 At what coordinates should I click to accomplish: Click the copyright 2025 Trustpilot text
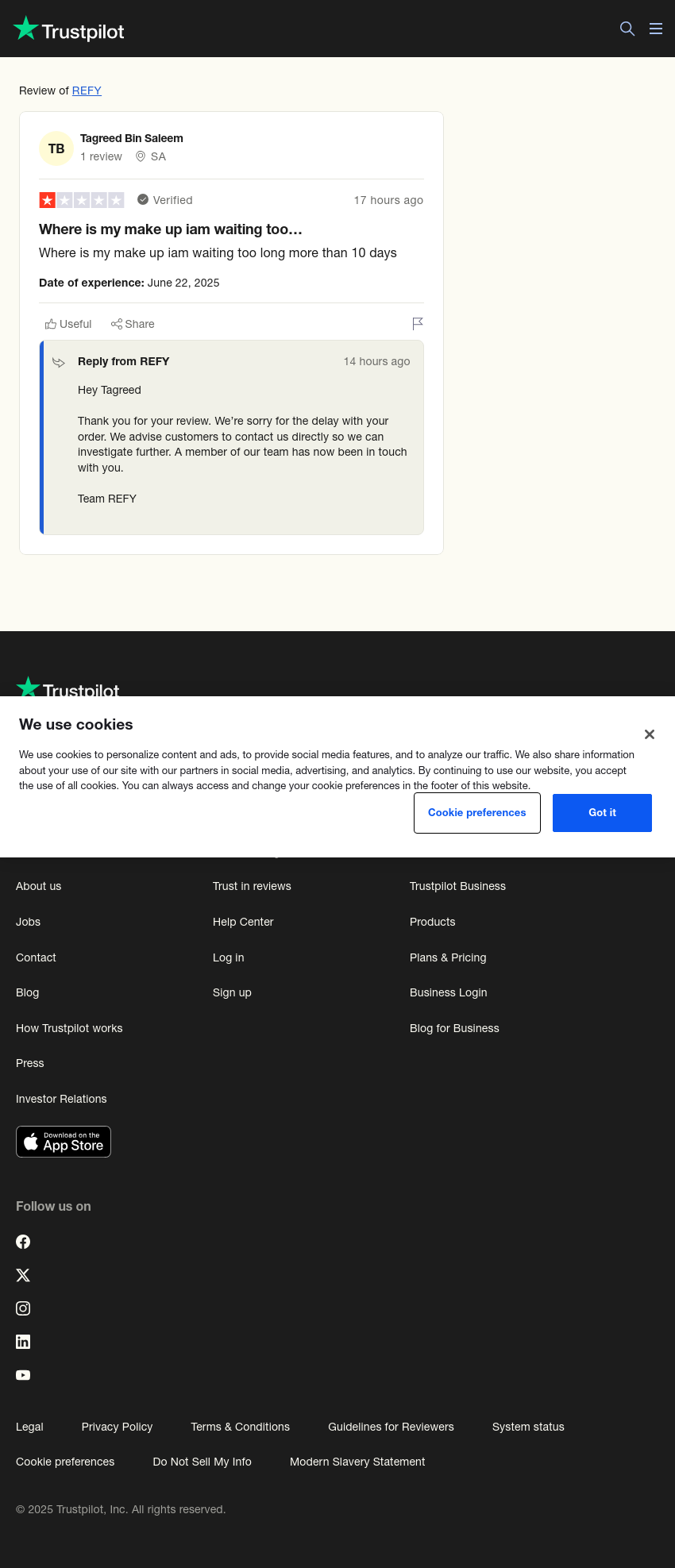pos(121,1509)
